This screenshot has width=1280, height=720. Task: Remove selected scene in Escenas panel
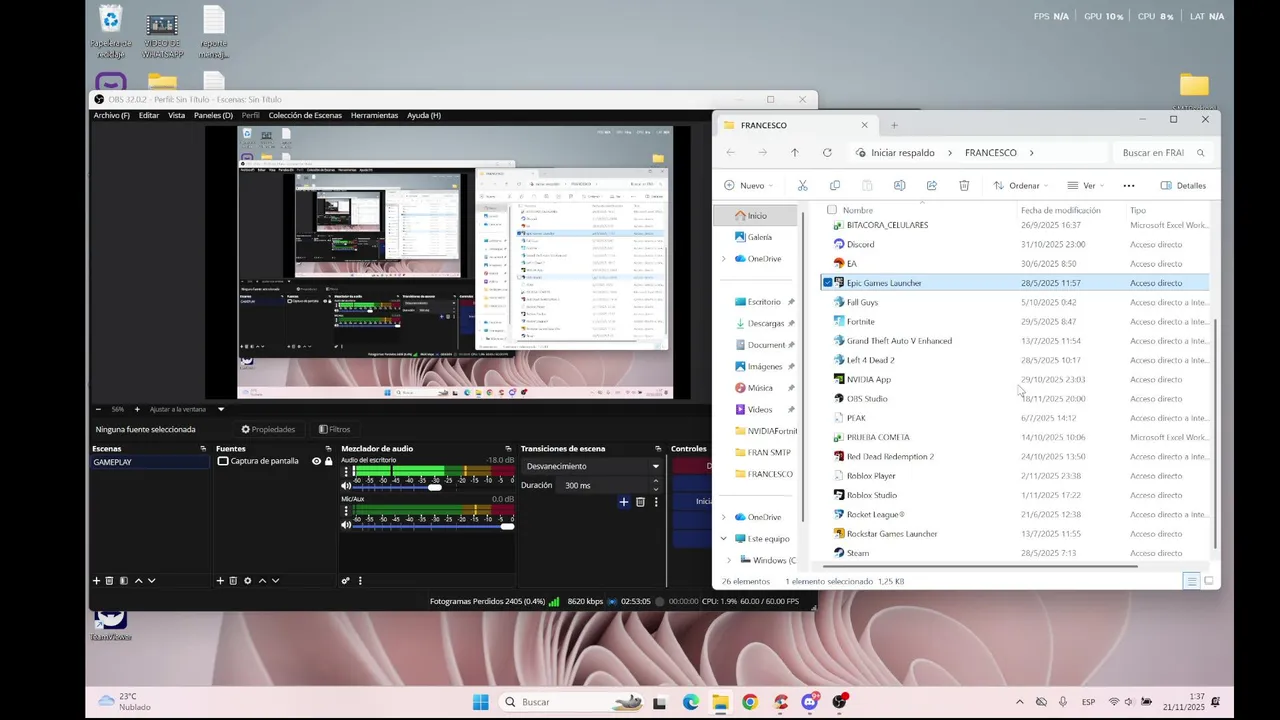(110, 581)
